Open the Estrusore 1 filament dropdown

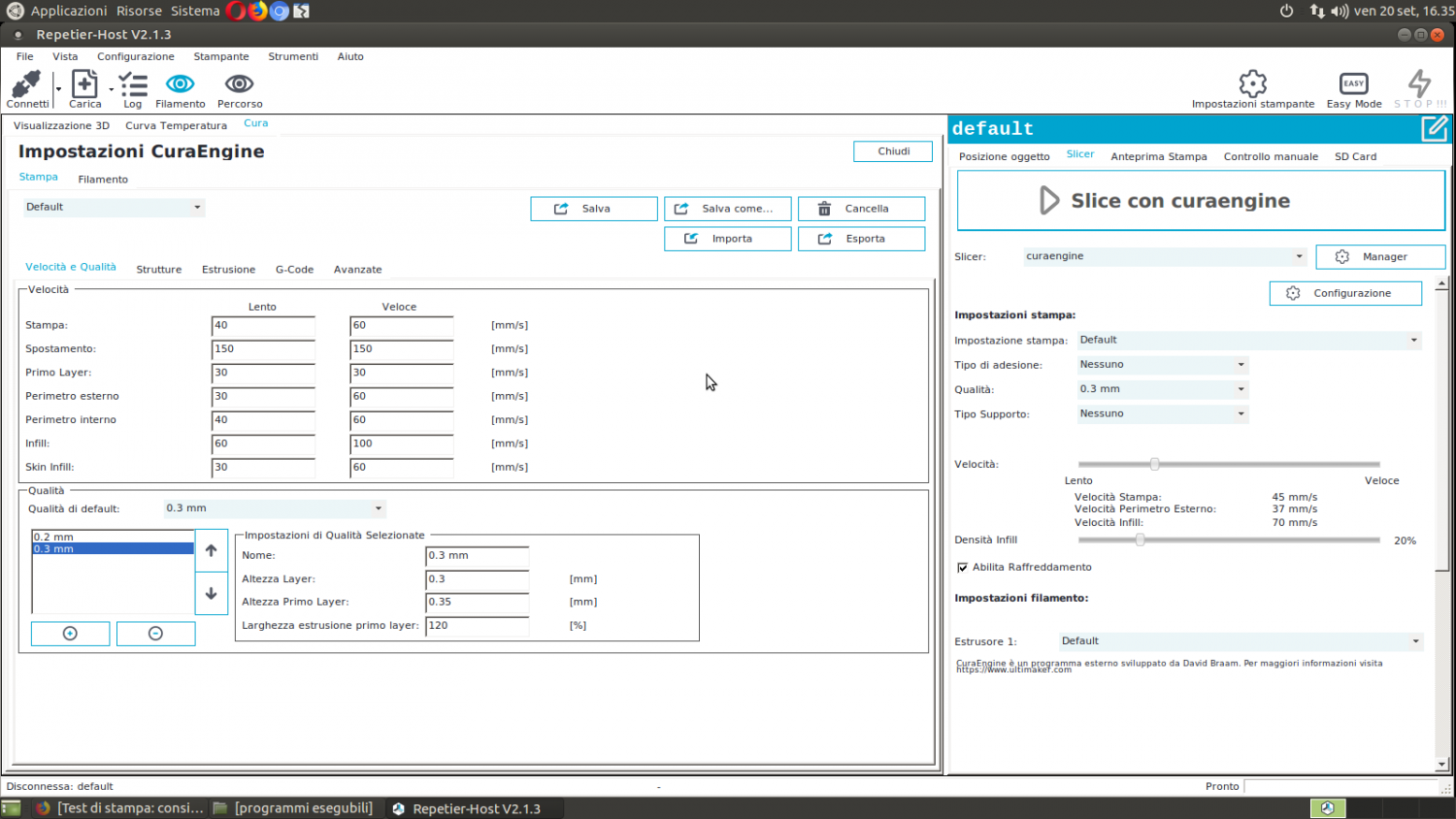[x=1241, y=641]
